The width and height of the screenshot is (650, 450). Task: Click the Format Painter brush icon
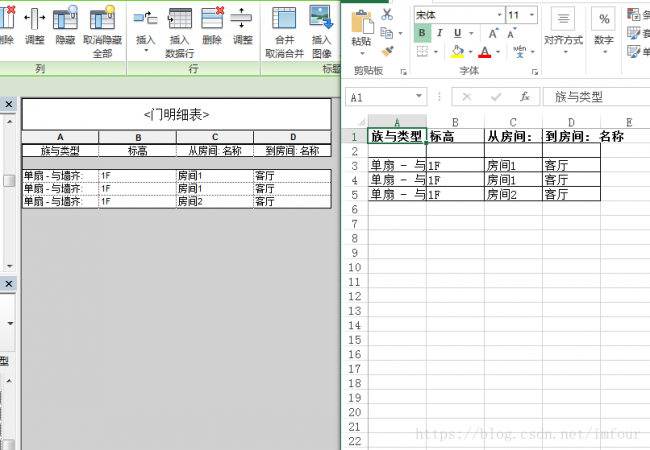387,50
